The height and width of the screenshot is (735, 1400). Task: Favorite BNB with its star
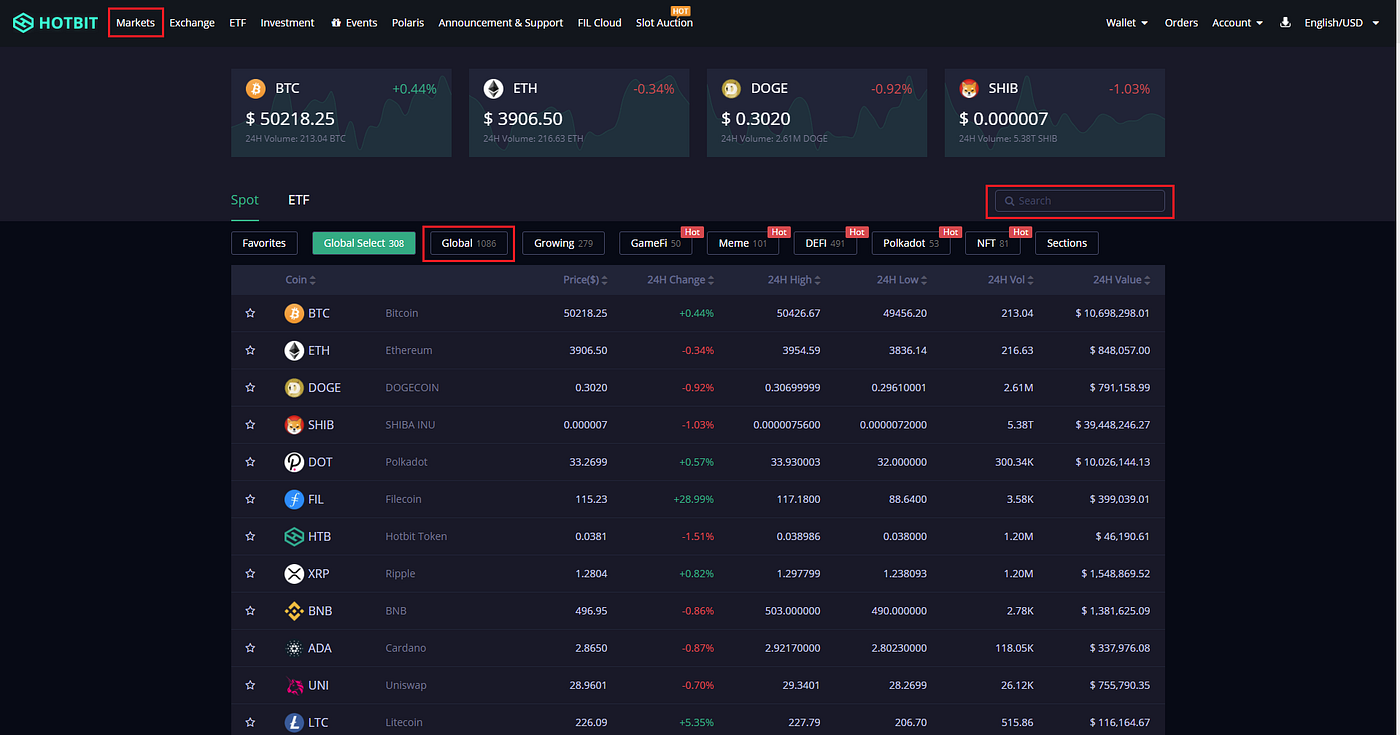coord(250,611)
